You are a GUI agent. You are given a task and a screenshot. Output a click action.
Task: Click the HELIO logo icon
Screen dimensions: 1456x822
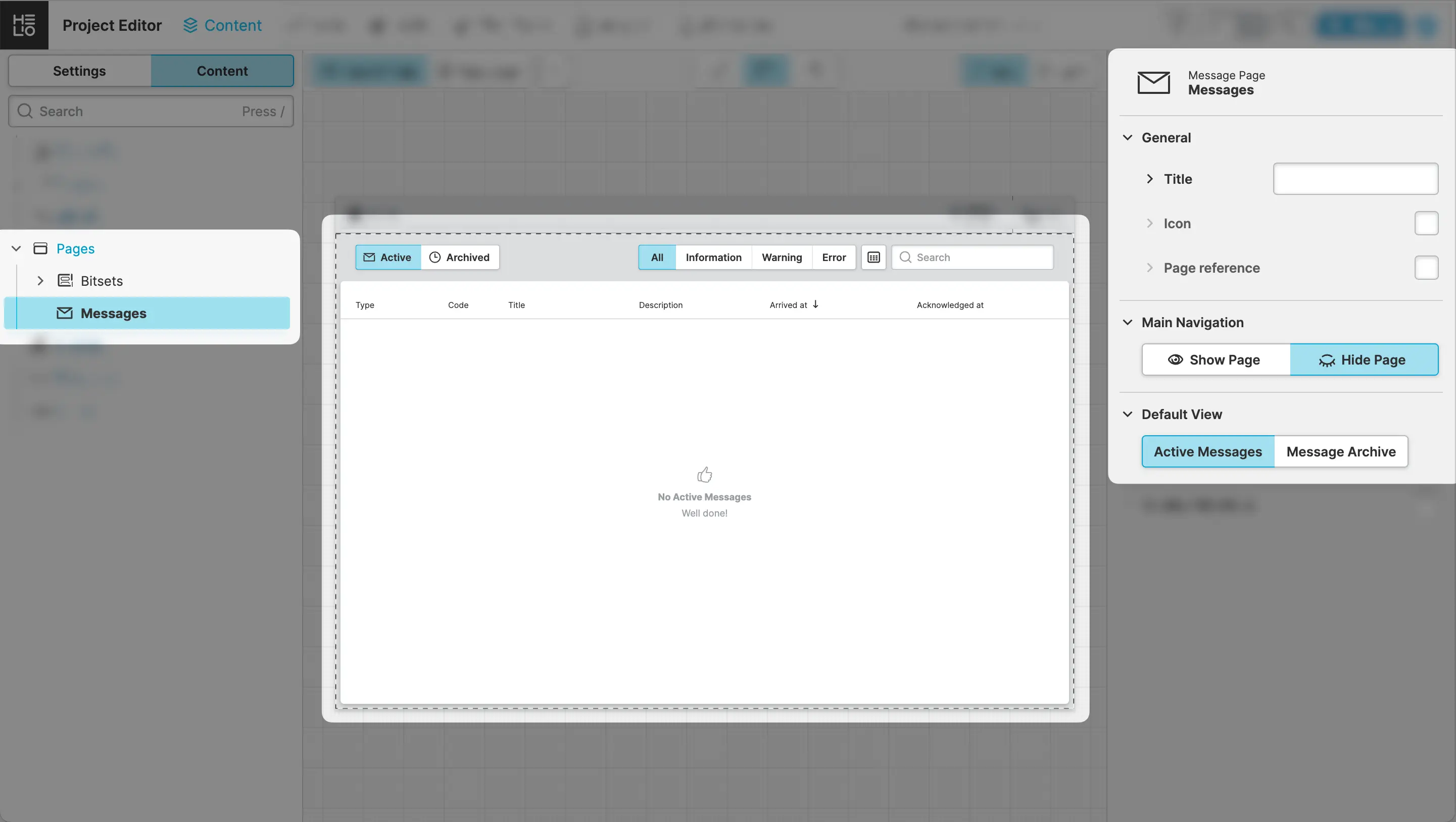click(x=24, y=25)
